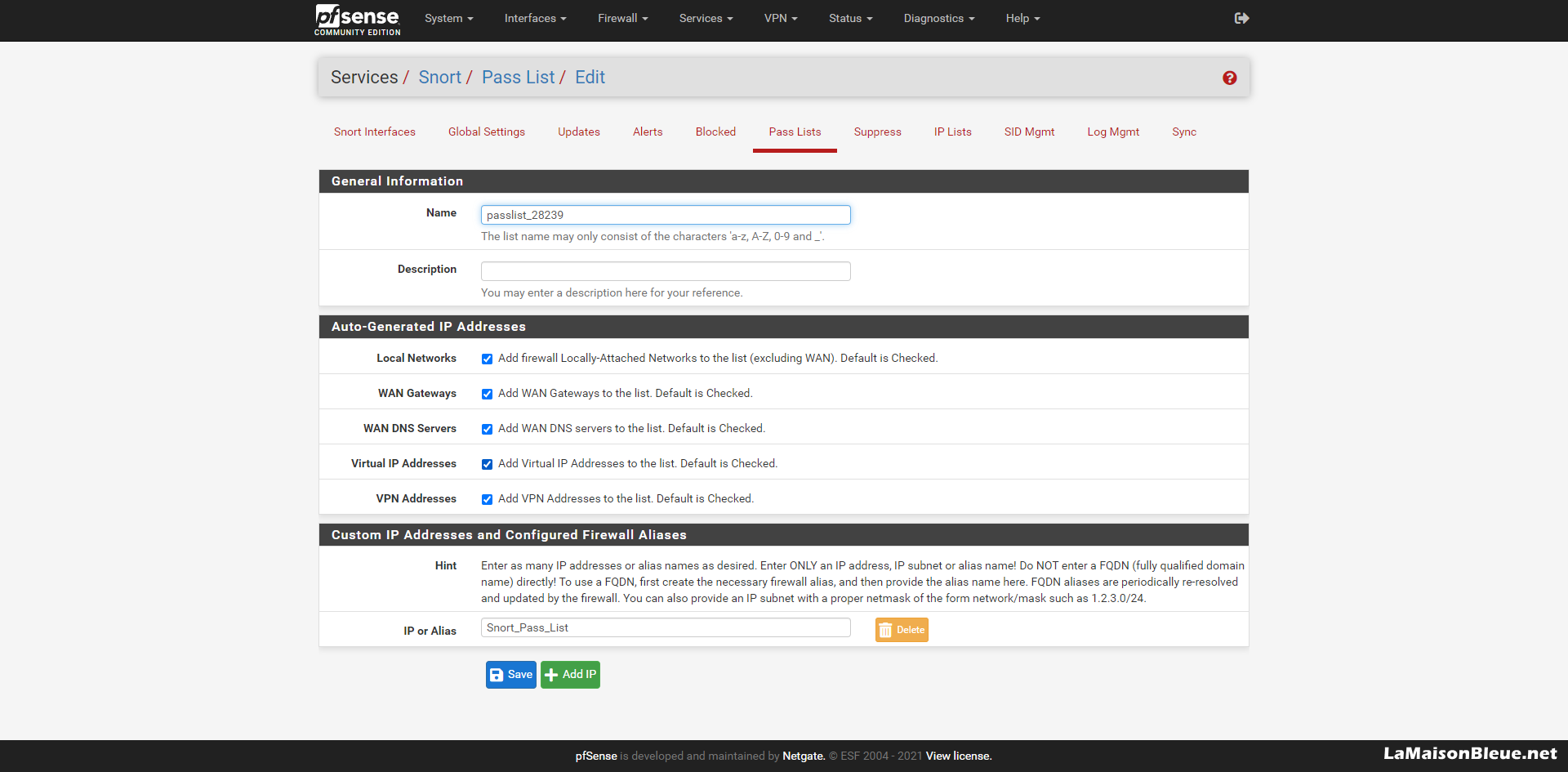Toggle the WAN Gateways checkbox
1568x772 pixels.
pyautogui.click(x=487, y=394)
